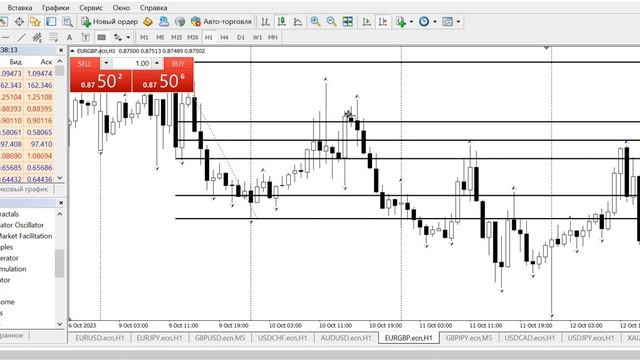Open MetaEditor with the yellow book icon
640x360 pixels.
point(148,22)
